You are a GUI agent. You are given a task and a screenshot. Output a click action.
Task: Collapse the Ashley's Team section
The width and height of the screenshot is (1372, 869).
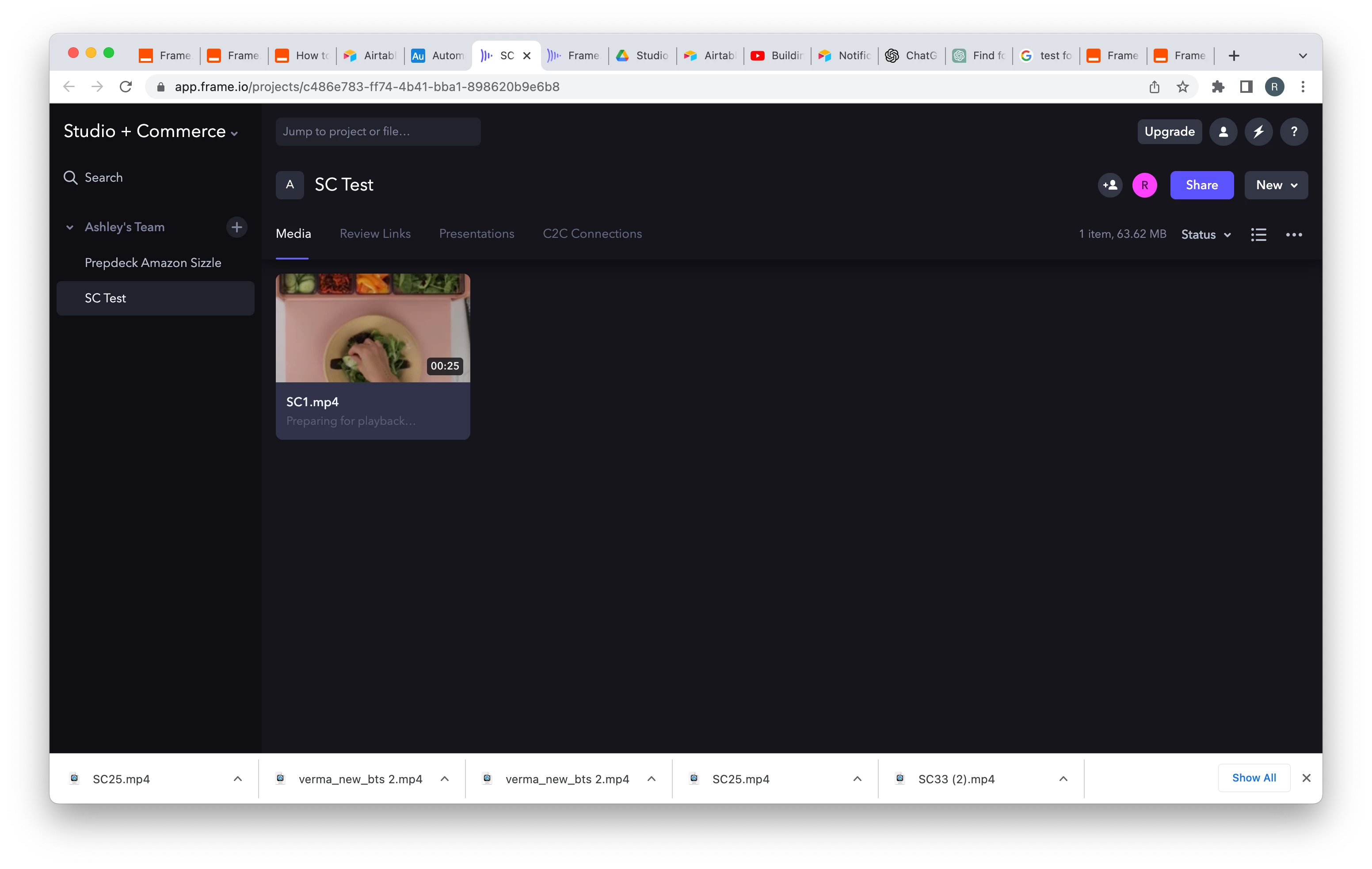click(x=69, y=227)
